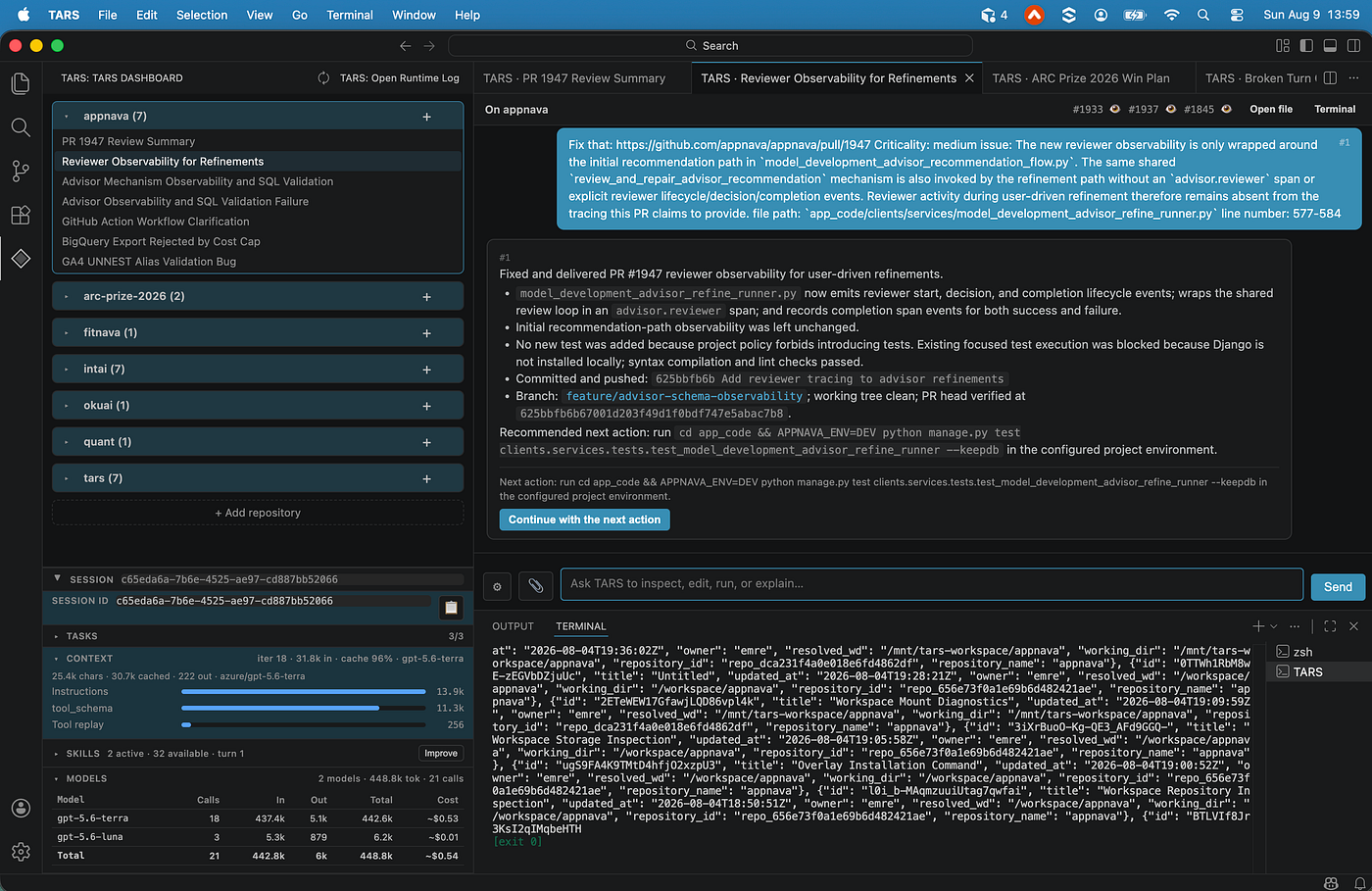Viewport: 1372px width, 891px height.
Task: Toggle the eye watch icon for PR #1937
Action: pyautogui.click(x=1170, y=110)
